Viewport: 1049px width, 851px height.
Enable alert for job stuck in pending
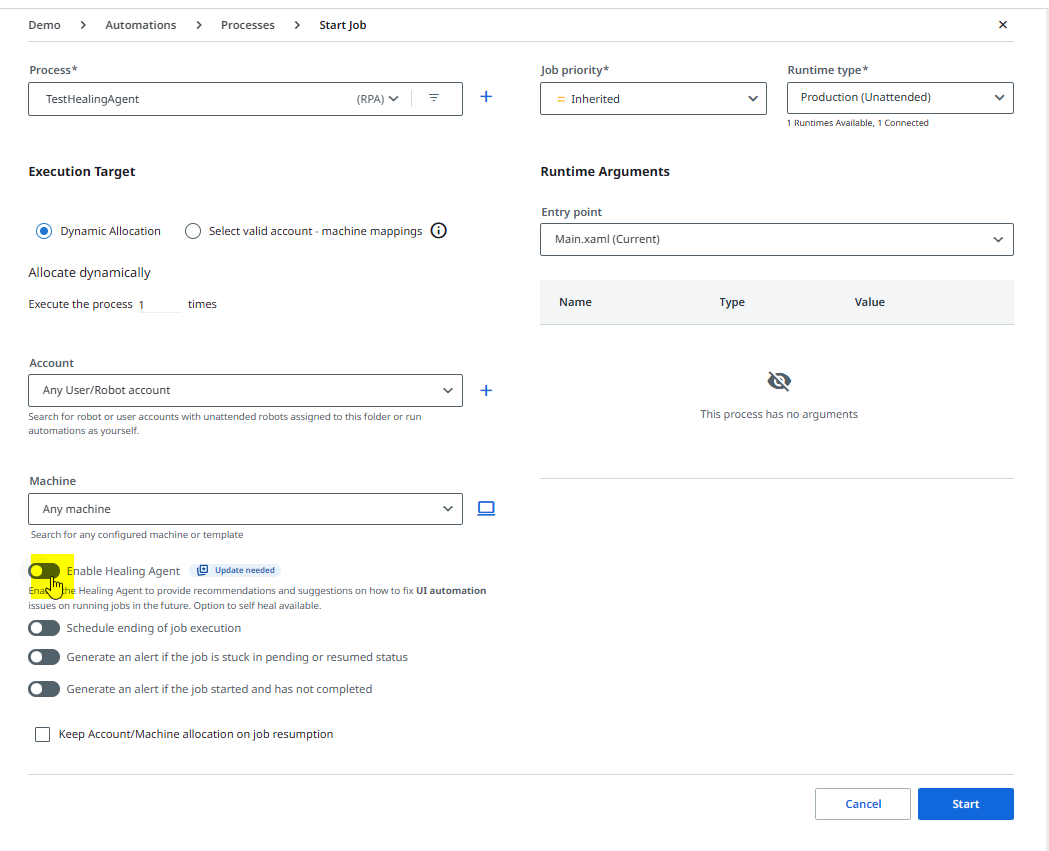tap(44, 657)
